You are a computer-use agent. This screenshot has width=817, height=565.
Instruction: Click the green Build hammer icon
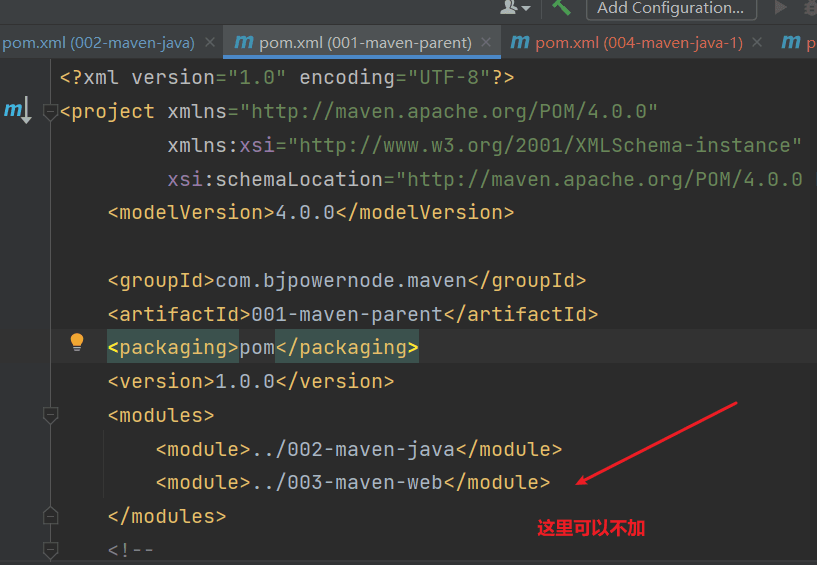[562, 7]
